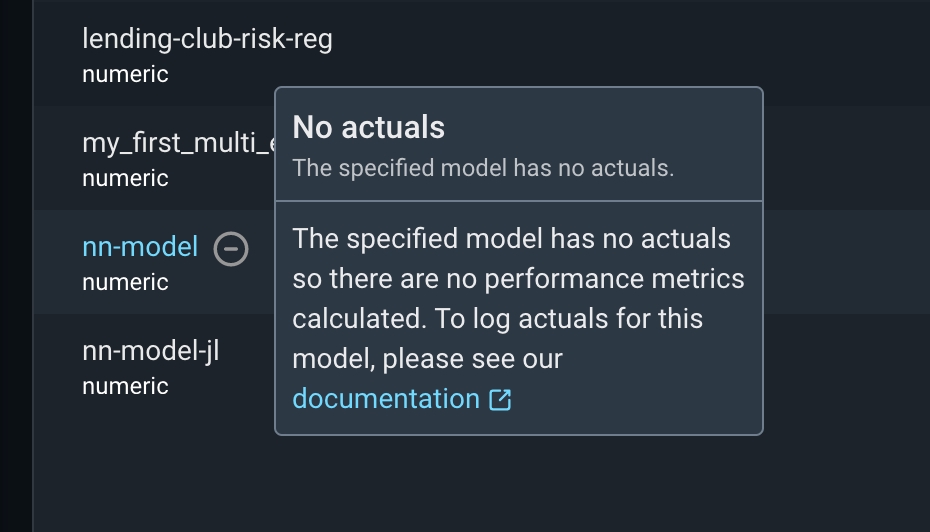Click the "numeric" label under my_first_multi_e
This screenshot has height=532, width=930.
click(125, 178)
